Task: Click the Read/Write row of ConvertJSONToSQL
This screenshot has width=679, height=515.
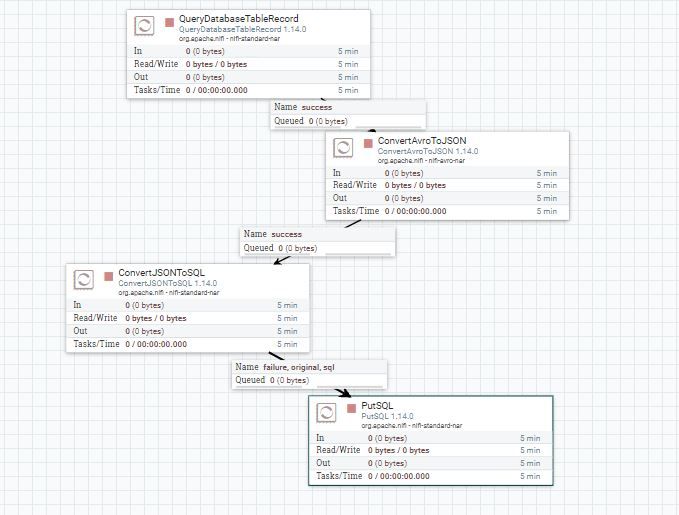Action: 188,318
